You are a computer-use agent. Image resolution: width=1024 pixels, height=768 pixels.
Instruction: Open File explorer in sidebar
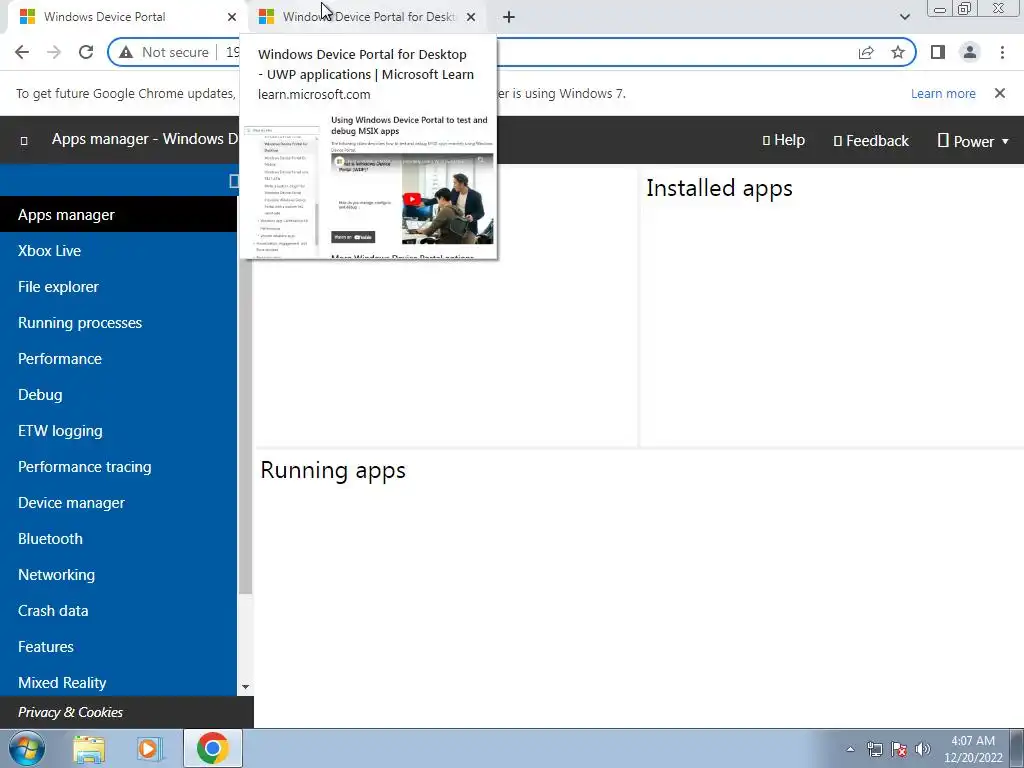(x=118, y=287)
